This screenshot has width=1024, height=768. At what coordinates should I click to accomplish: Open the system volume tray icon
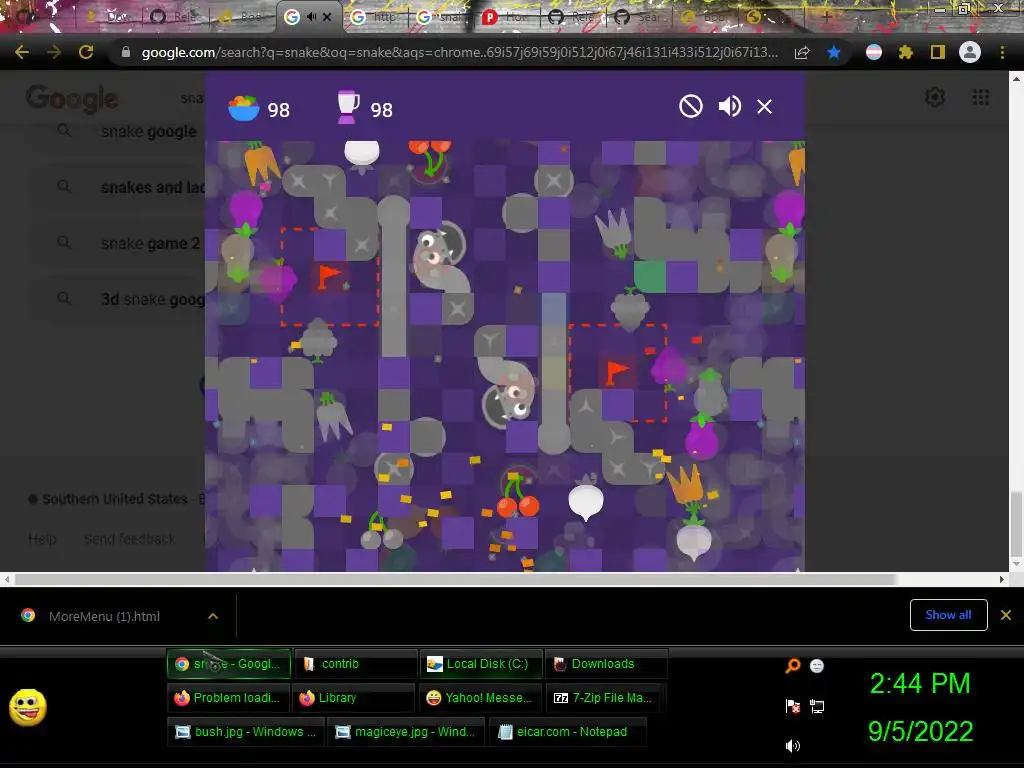tap(792, 746)
